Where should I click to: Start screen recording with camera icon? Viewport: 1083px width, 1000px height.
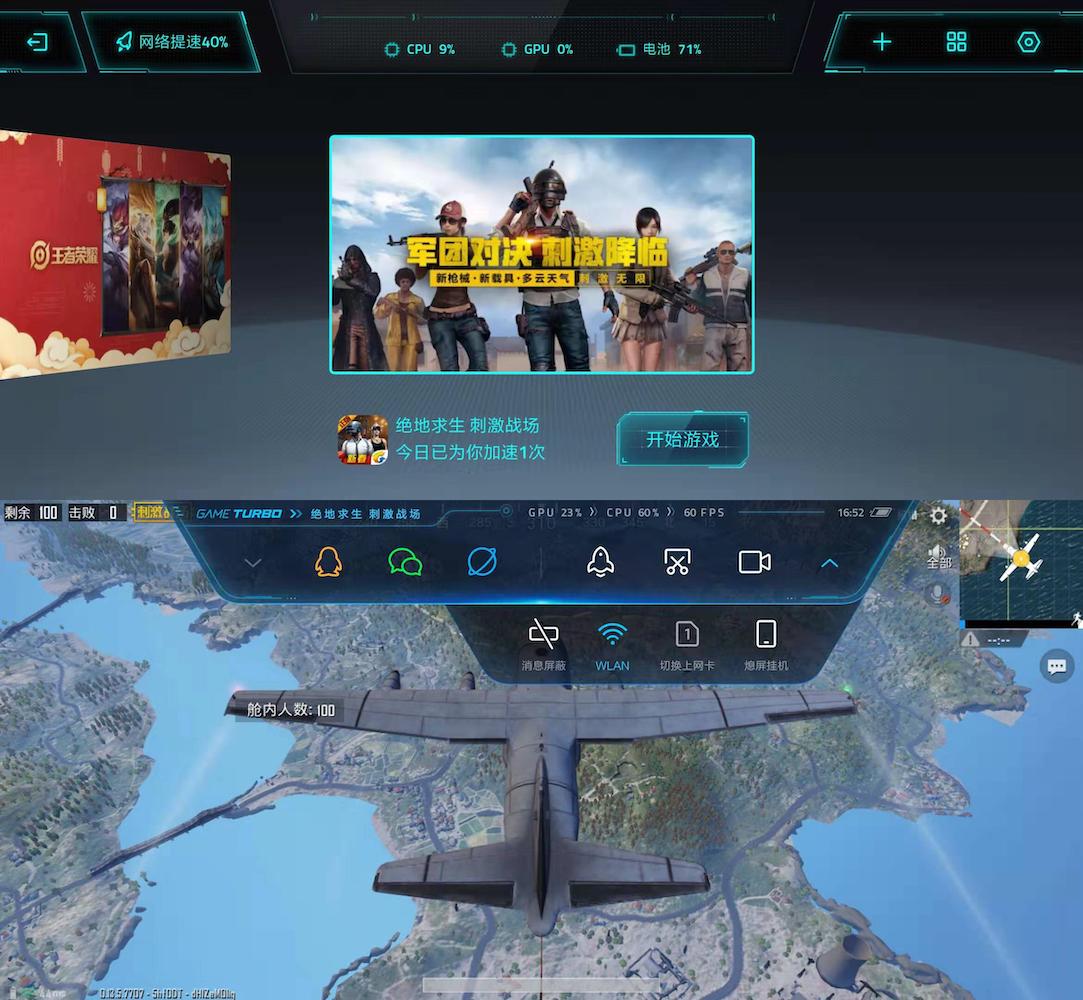(x=755, y=562)
